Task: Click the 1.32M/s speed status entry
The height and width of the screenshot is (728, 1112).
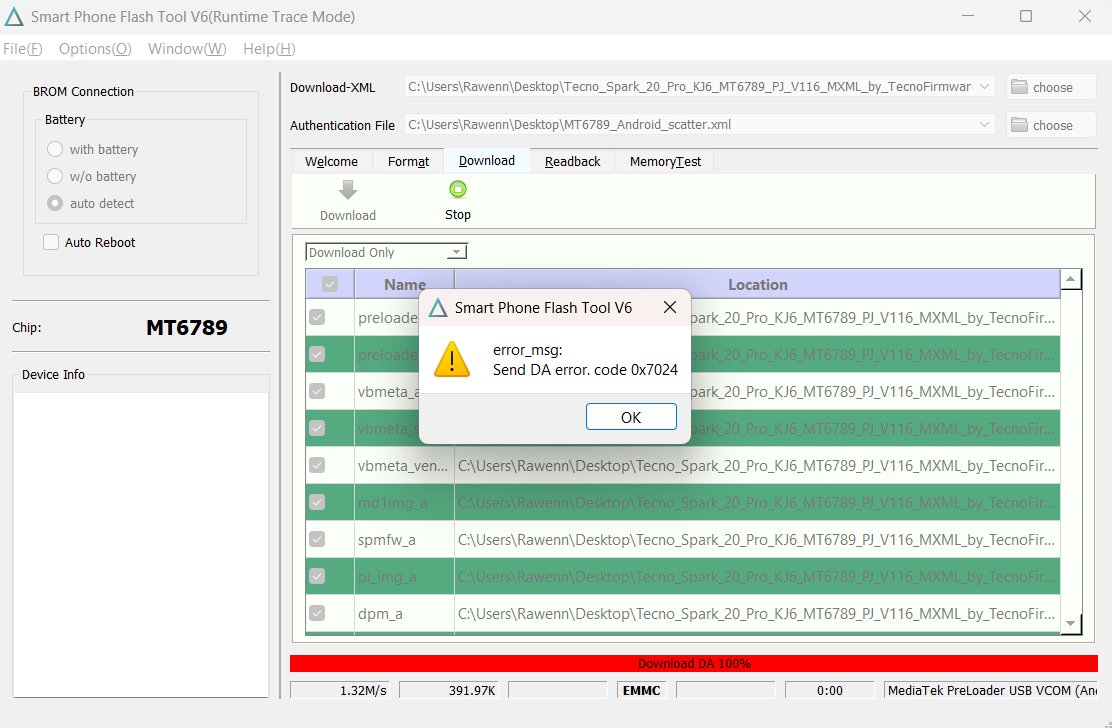Action: click(340, 690)
